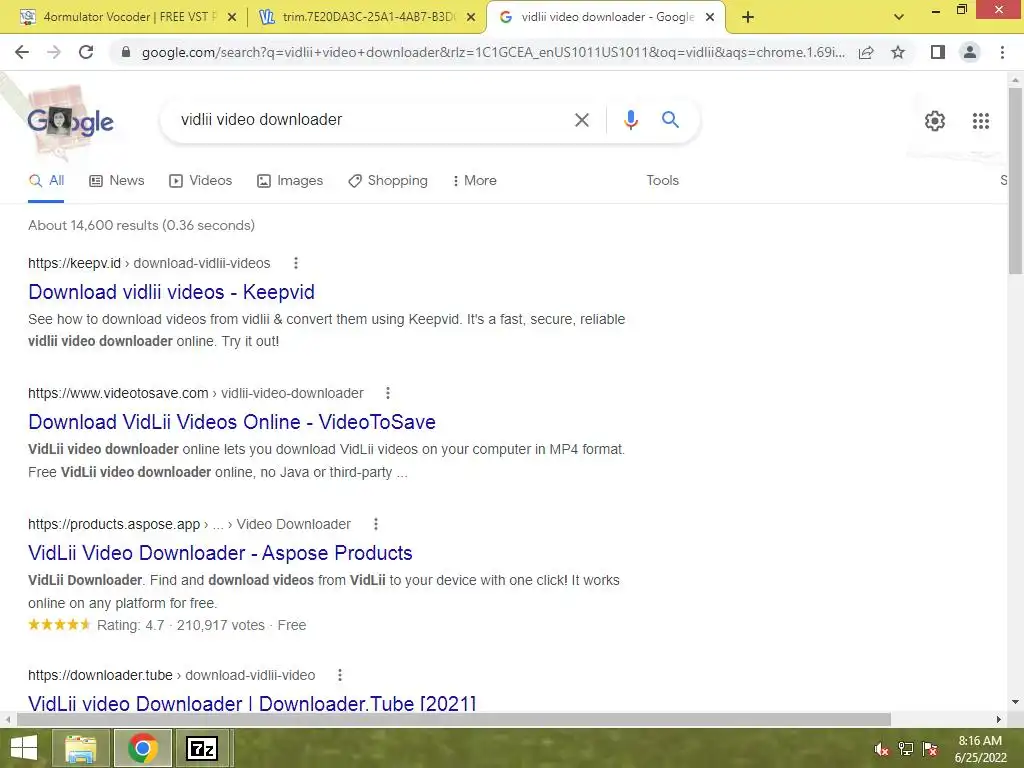Screen dimensions: 1024x768
Task: Submit search with magnifier icon
Action: click(670, 120)
